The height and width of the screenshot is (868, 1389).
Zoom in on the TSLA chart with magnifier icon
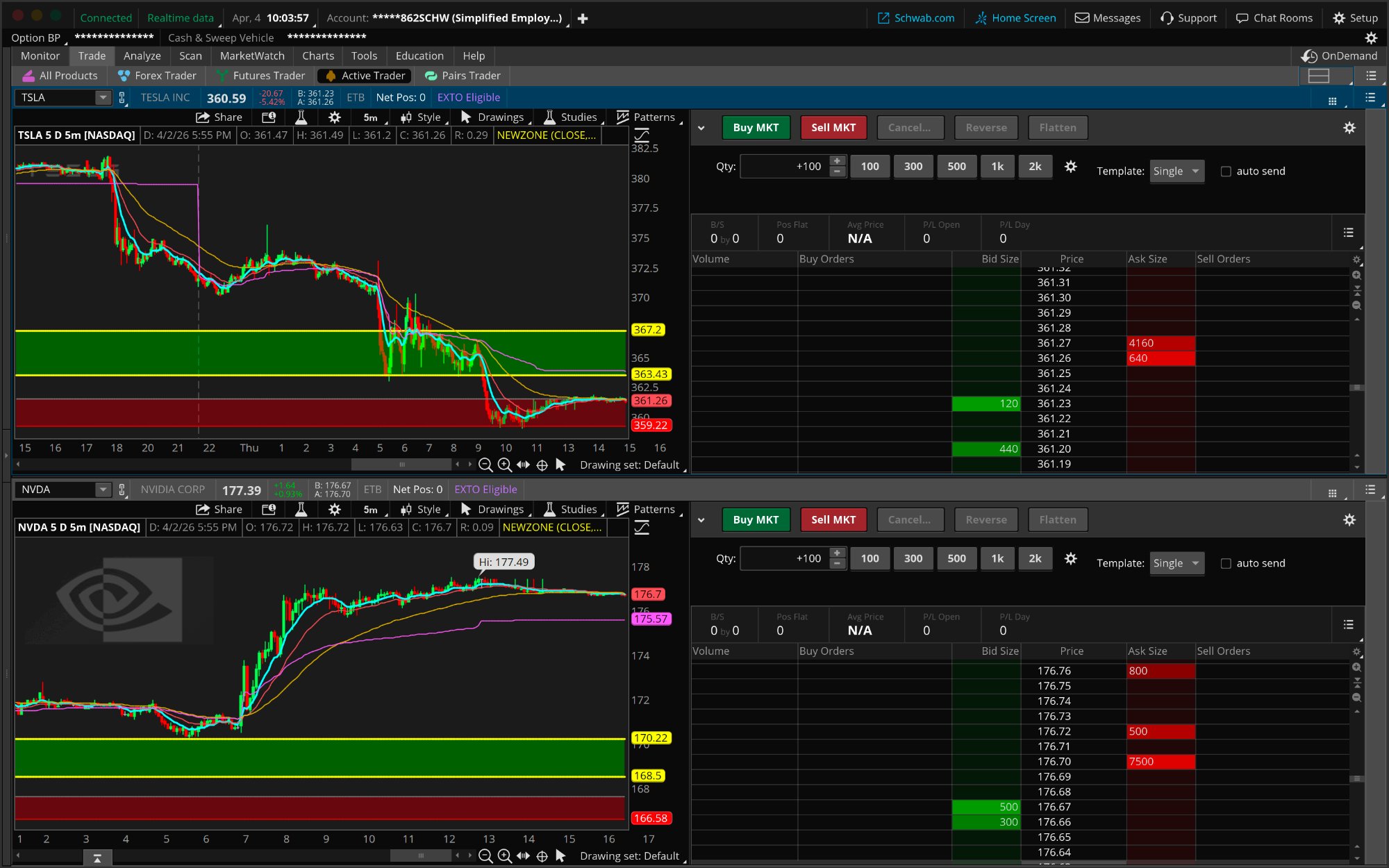coord(505,465)
